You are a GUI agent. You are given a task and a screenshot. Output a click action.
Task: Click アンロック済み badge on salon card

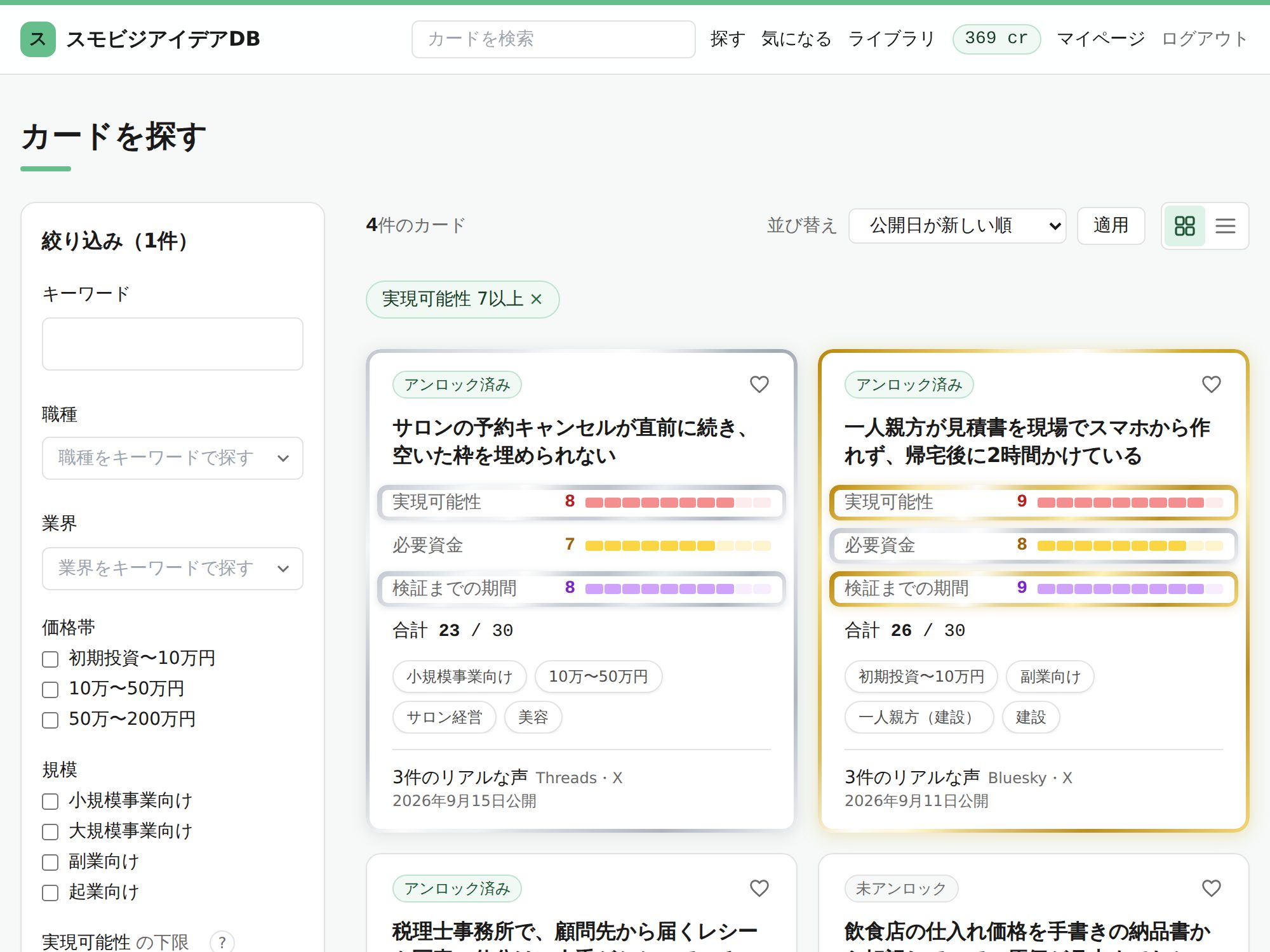pyautogui.click(x=457, y=385)
